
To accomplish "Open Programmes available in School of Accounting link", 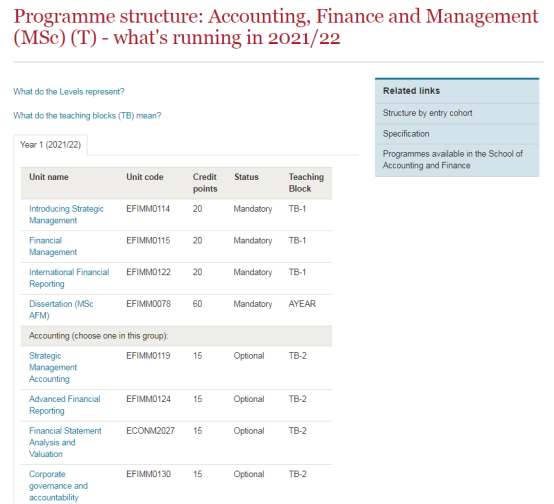I will [x=453, y=159].
